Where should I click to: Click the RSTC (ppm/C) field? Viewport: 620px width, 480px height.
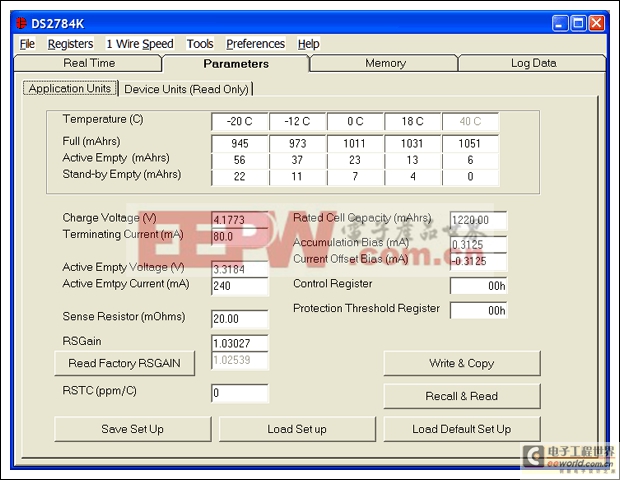tap(240, 393)
